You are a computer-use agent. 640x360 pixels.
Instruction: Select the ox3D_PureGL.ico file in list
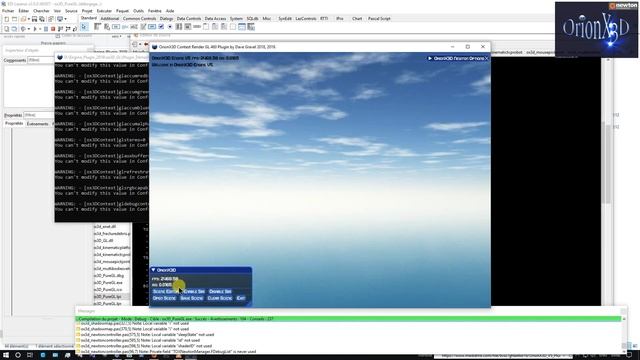(x=108, y=289)
